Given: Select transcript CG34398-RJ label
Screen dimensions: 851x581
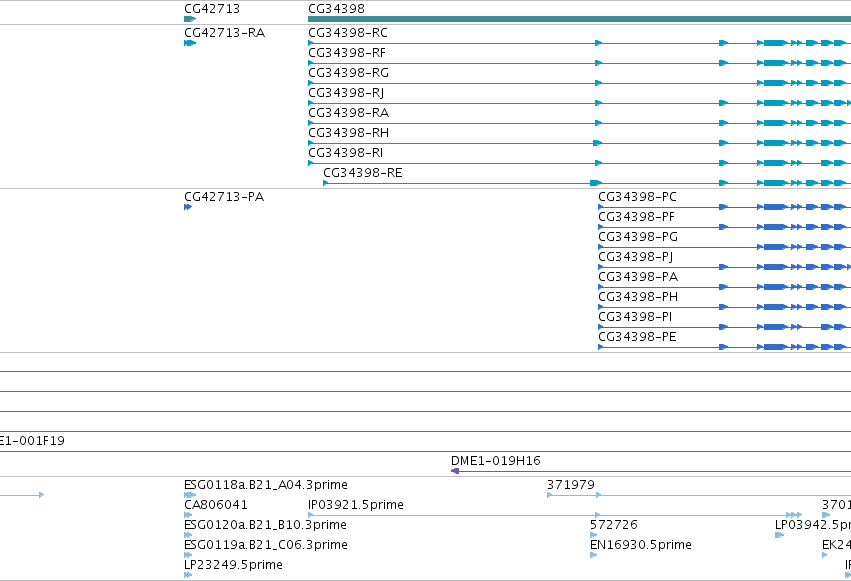Looking at the screenshot, I should (346, 93).
